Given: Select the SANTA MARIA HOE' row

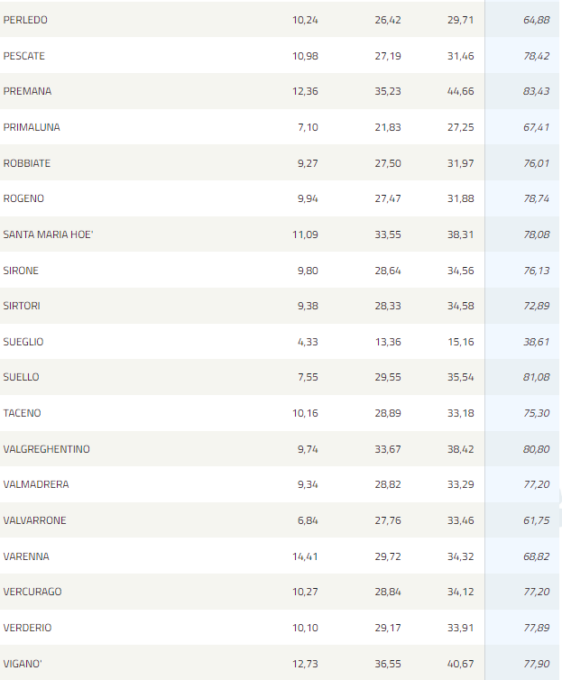Looking at the screenshot, I should click(281, 235).
